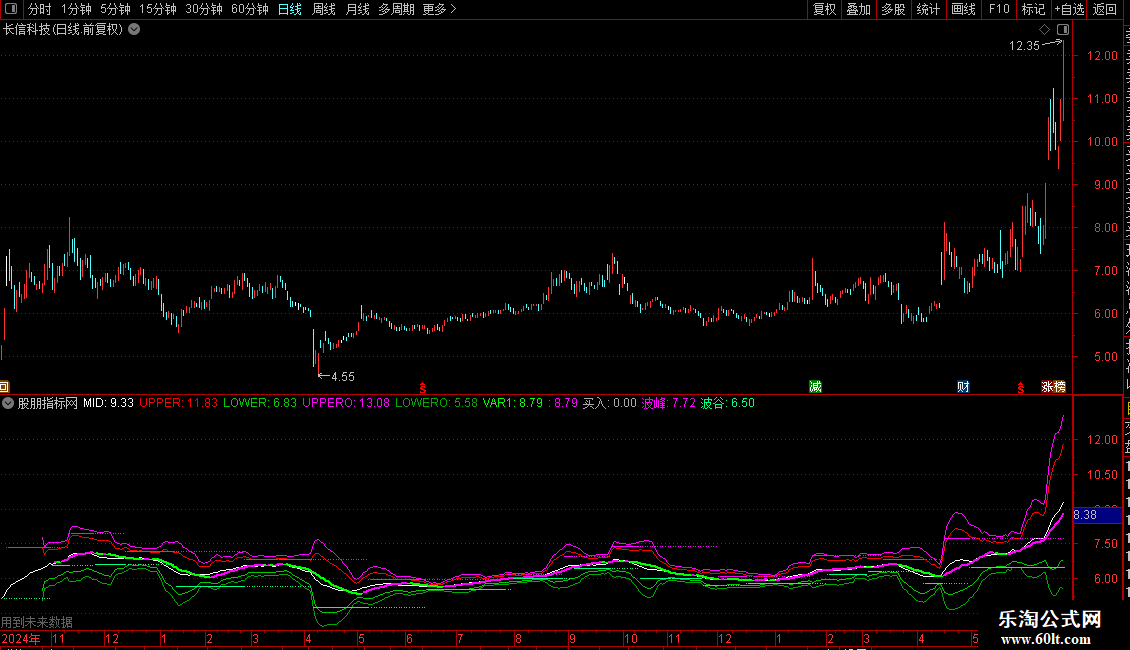Click the 波谷: 6.50 value
1130x650 pixels.
click(728, 404)
